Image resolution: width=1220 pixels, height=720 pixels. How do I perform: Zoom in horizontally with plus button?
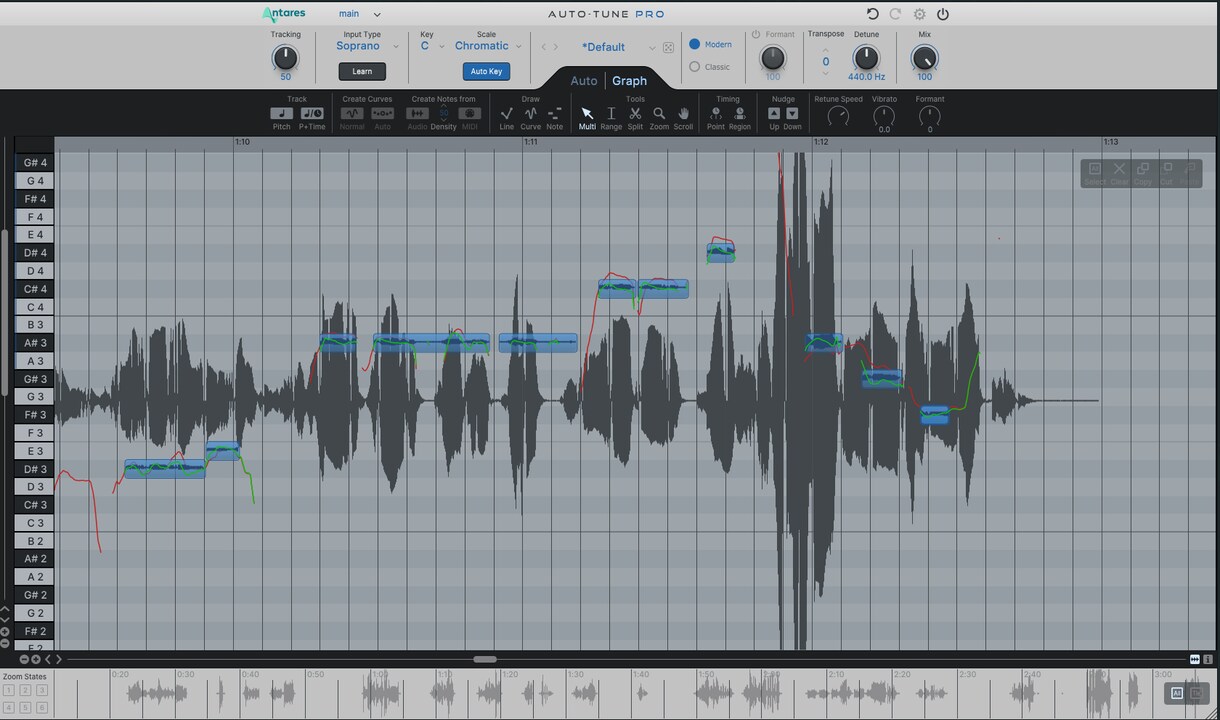(36, 659)
